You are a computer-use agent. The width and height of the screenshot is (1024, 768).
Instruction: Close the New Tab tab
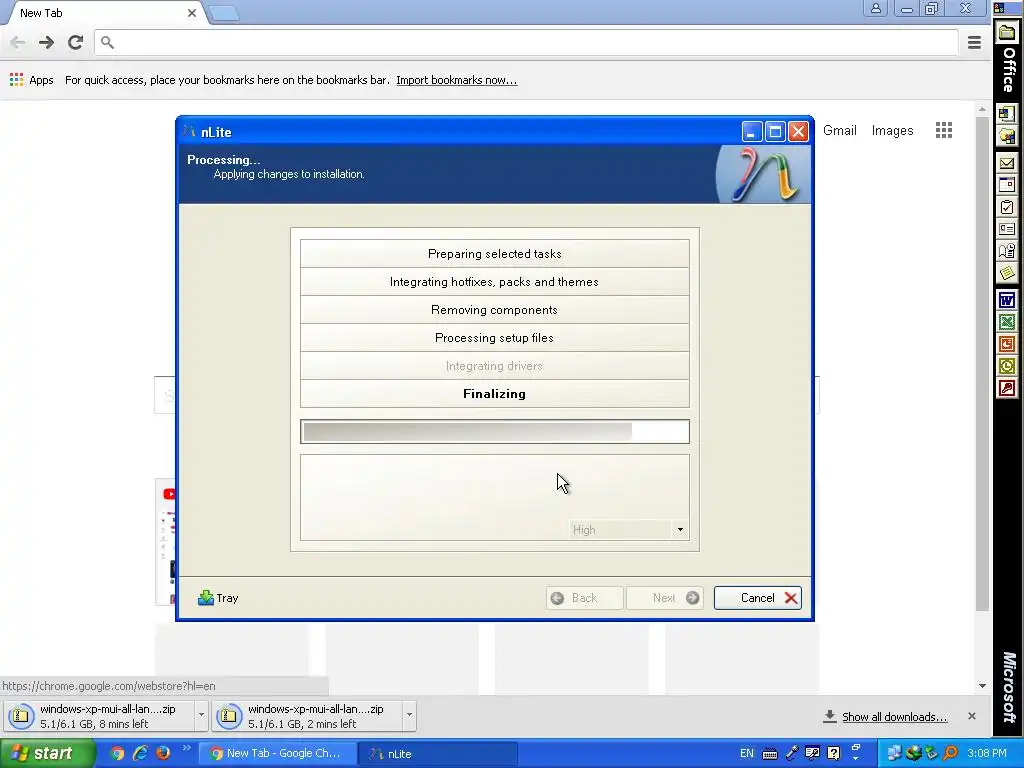192,13
